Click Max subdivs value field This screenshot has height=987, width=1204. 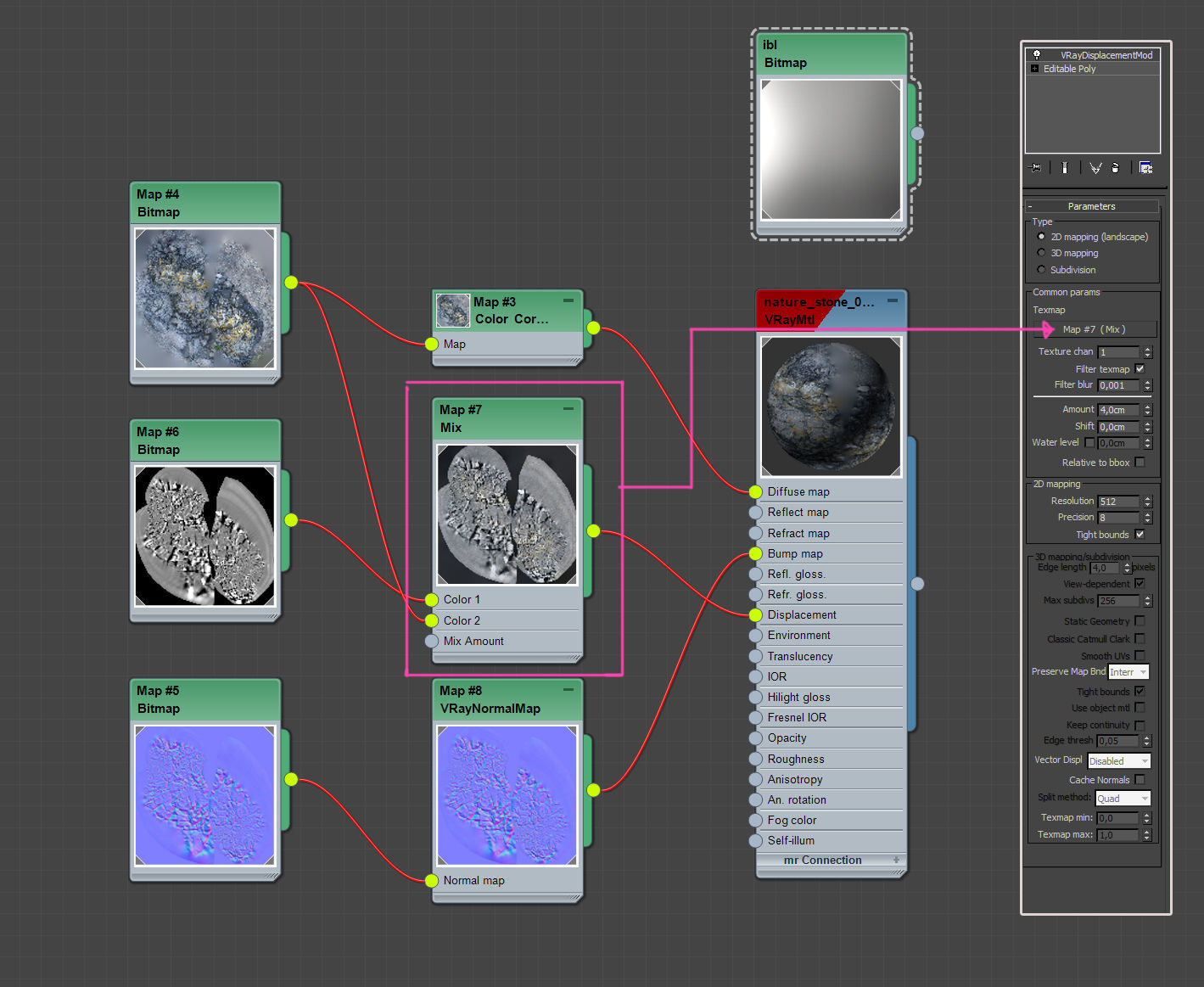click(x=1119, y=601)
